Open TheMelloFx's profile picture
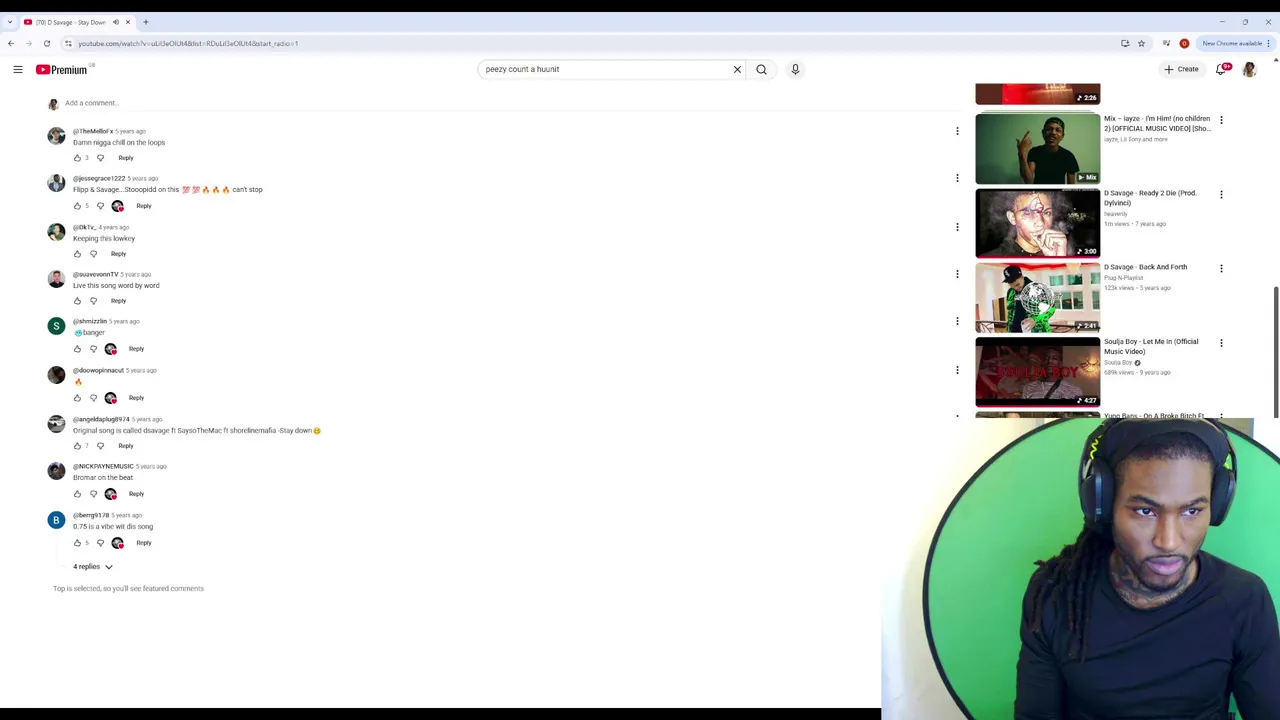This screenshot has width=1280, height=720. pyautogui.click(x=56, y=136)
